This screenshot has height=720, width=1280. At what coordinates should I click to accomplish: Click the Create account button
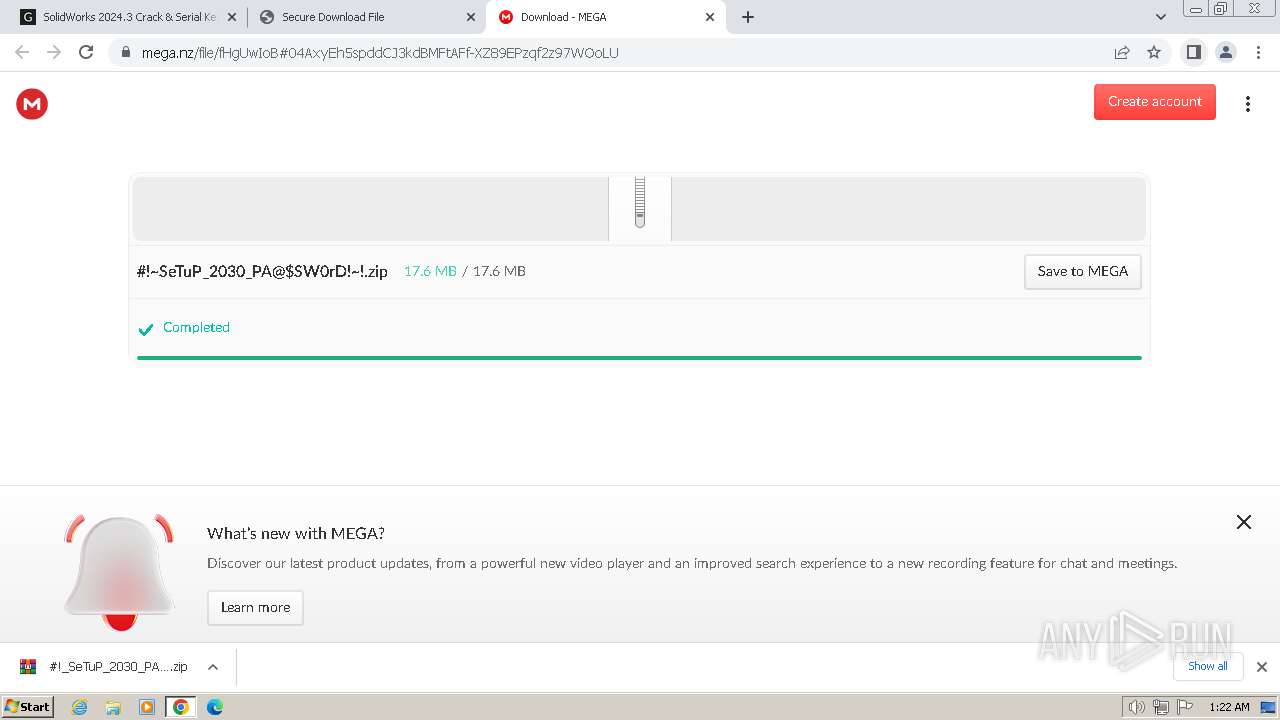point(1154,102)
